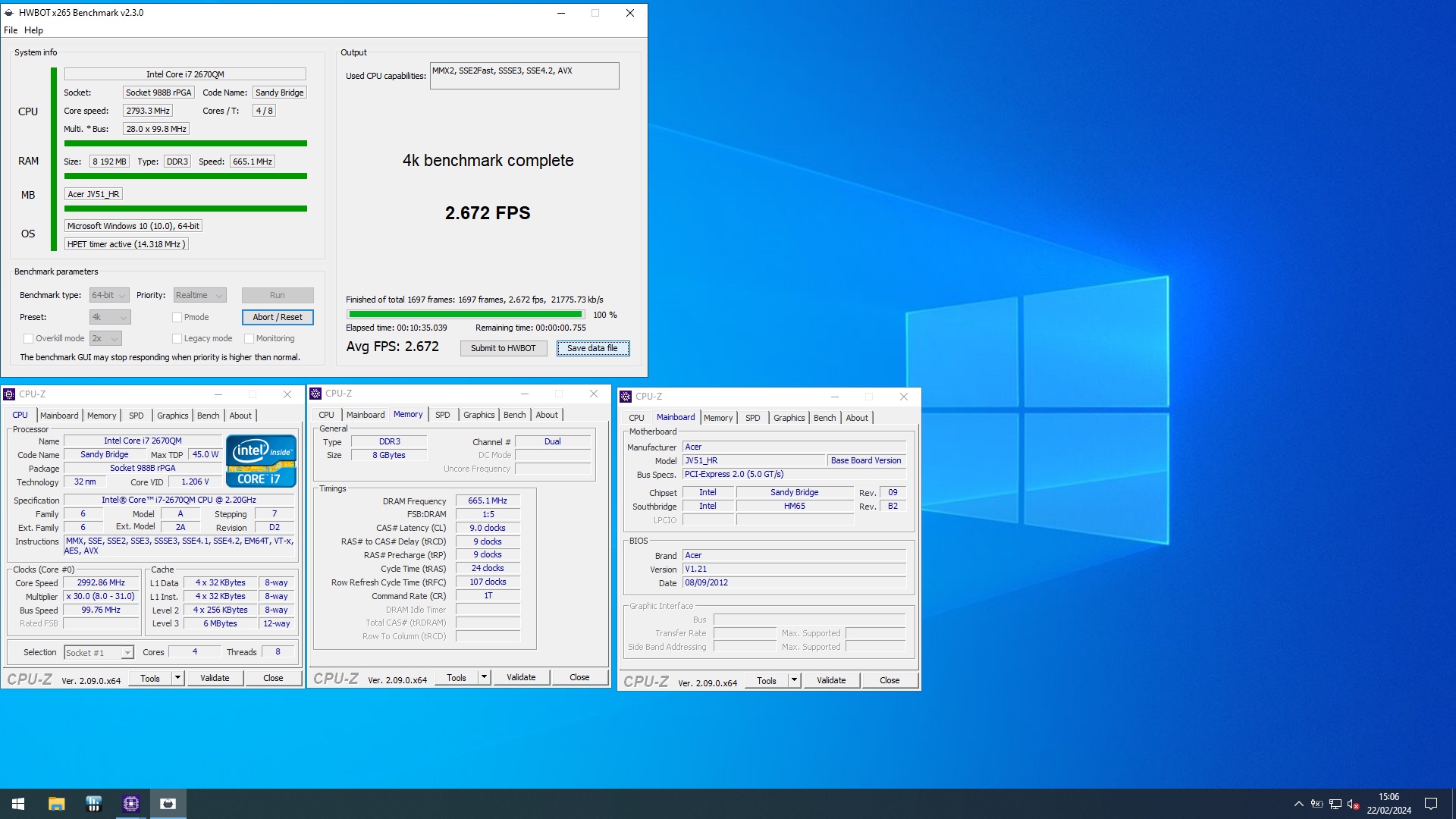Minimize the left CPU-Z window
The image size is (1456, 819).
coord(218,394)
